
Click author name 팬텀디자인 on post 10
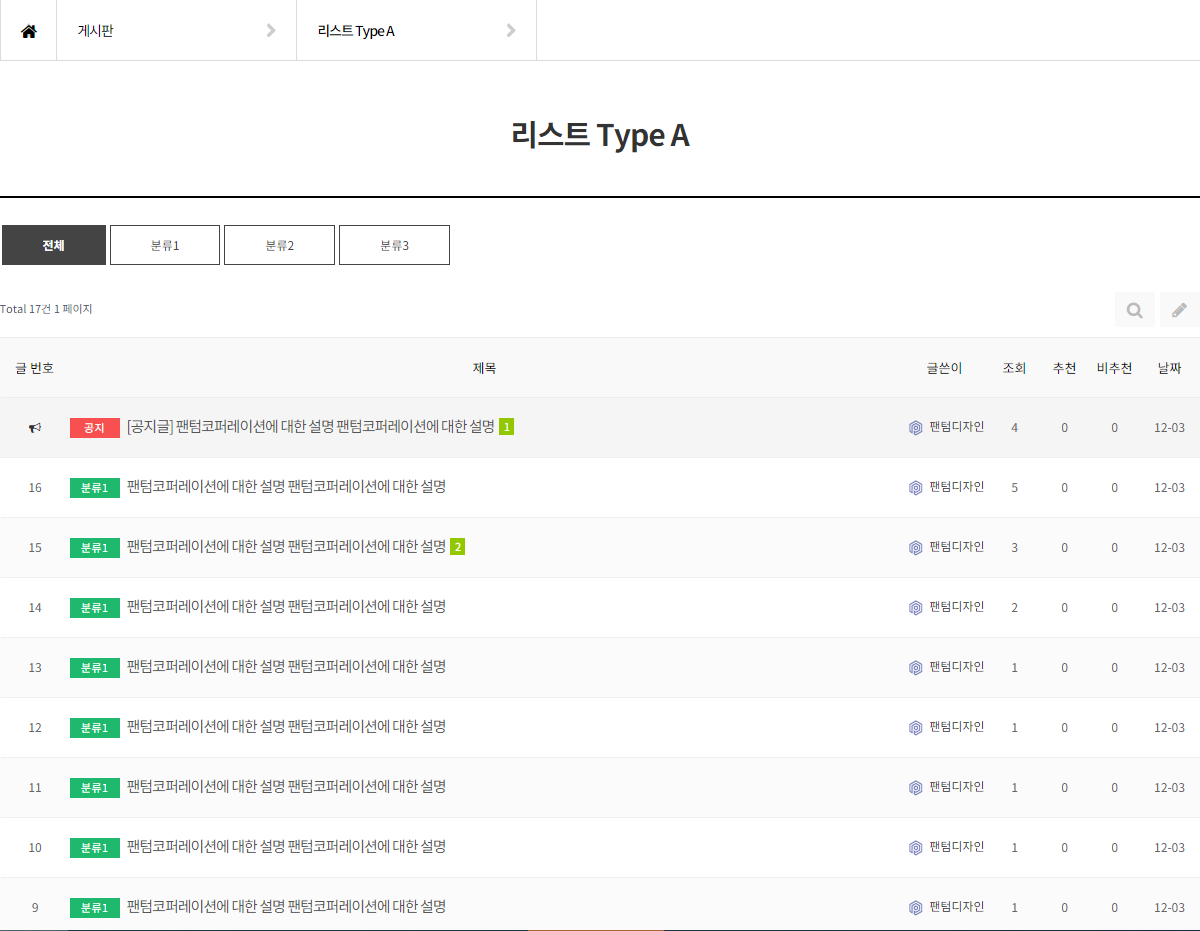coord(956,847)
